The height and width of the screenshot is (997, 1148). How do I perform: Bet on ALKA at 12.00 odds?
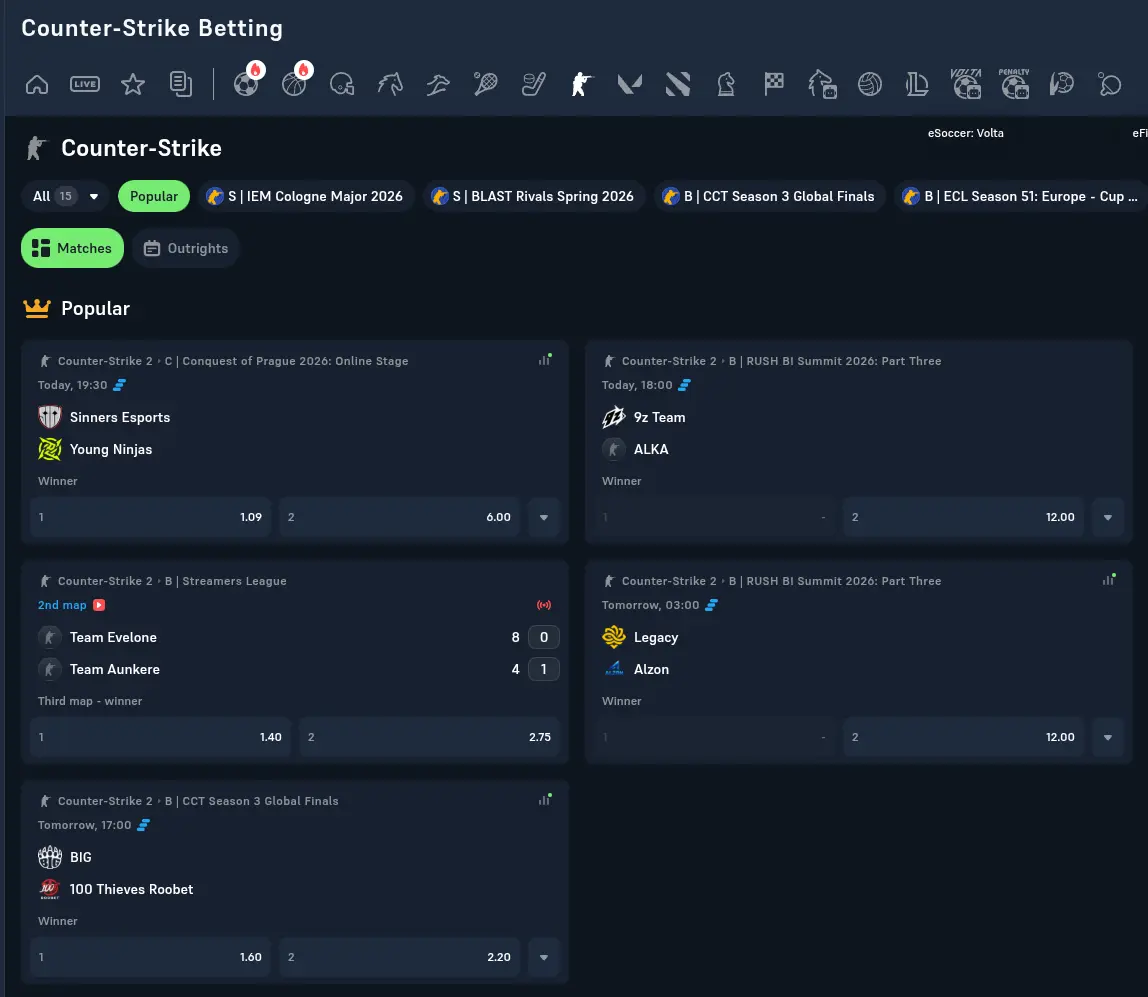[x=963, y=517]
